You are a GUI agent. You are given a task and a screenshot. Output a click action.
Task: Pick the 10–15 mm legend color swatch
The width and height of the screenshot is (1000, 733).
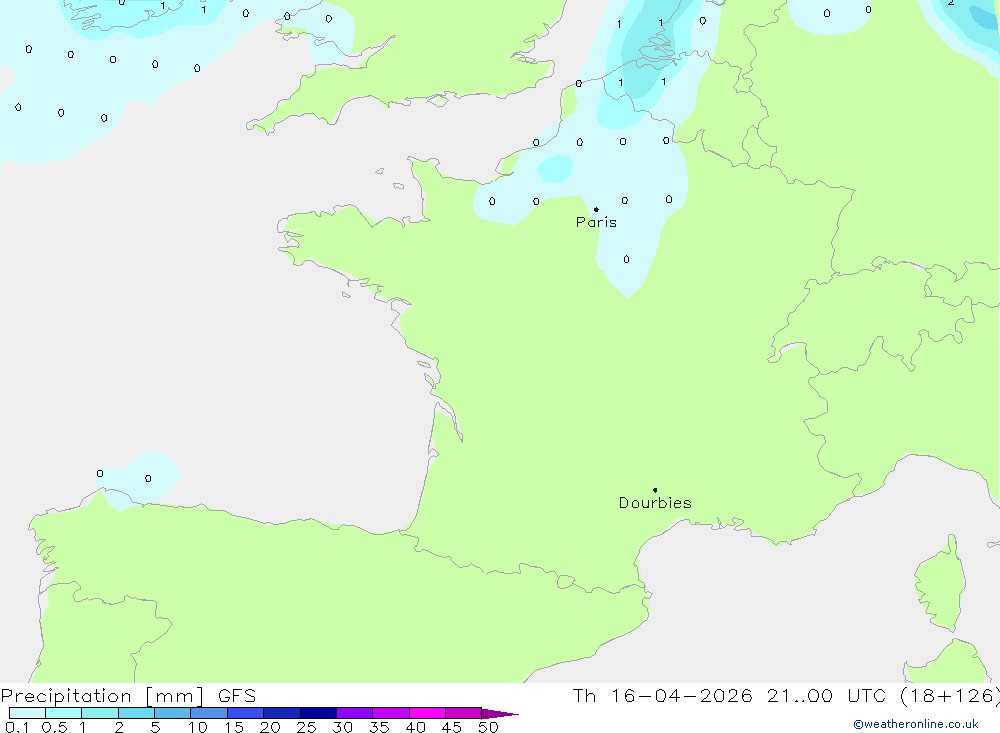pyautogui.click(x=209, y=713)
